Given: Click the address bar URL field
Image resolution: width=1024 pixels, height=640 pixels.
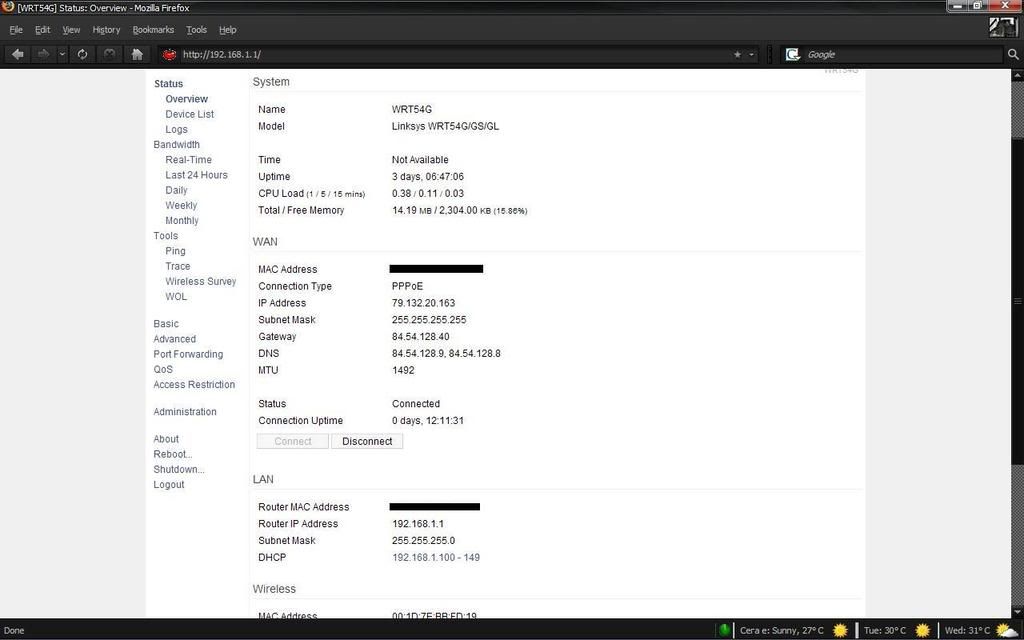Looking at the screenshot, I should (450, 54).
